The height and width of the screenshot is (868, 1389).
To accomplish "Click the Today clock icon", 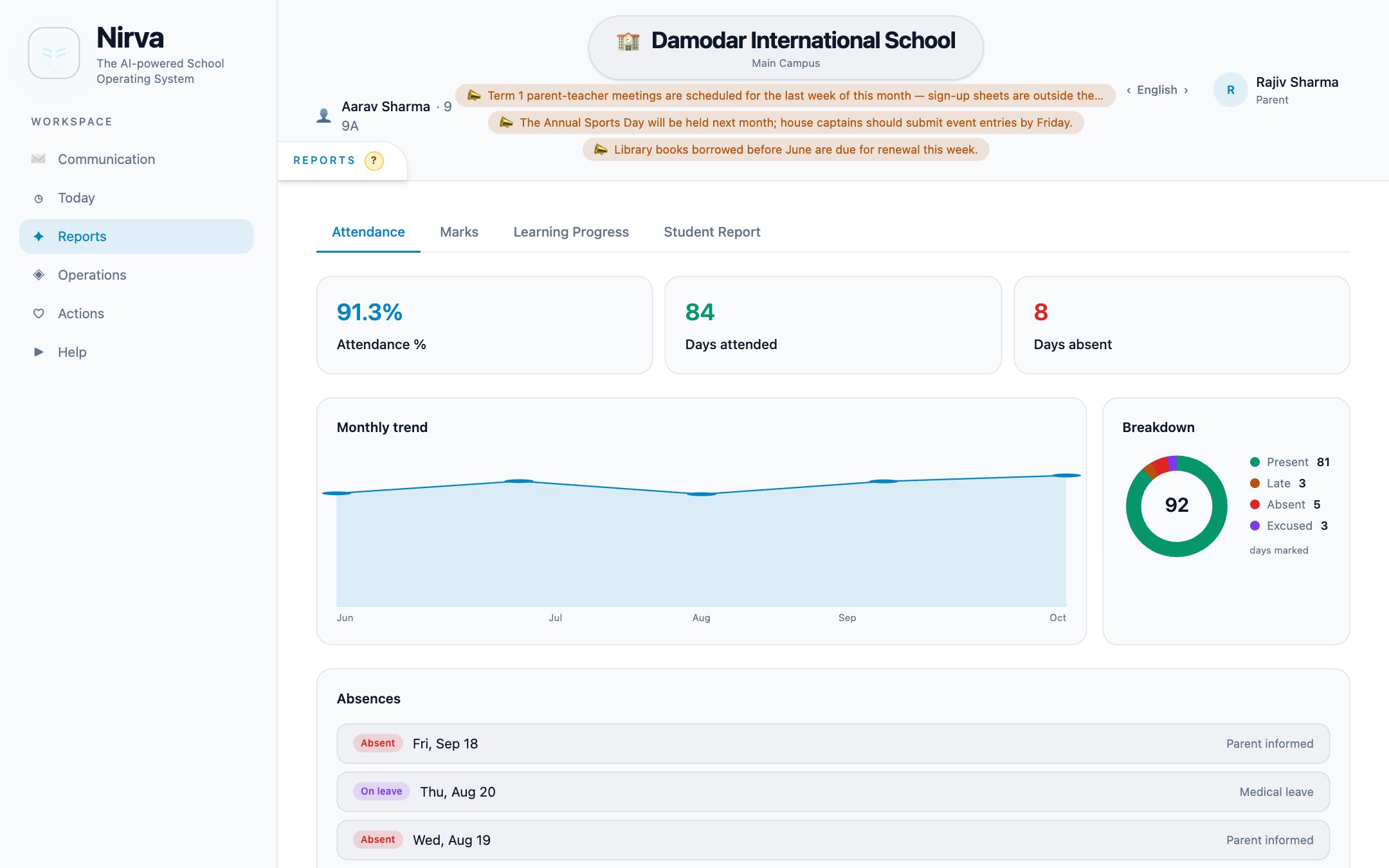I will click(x=39, y=199).
